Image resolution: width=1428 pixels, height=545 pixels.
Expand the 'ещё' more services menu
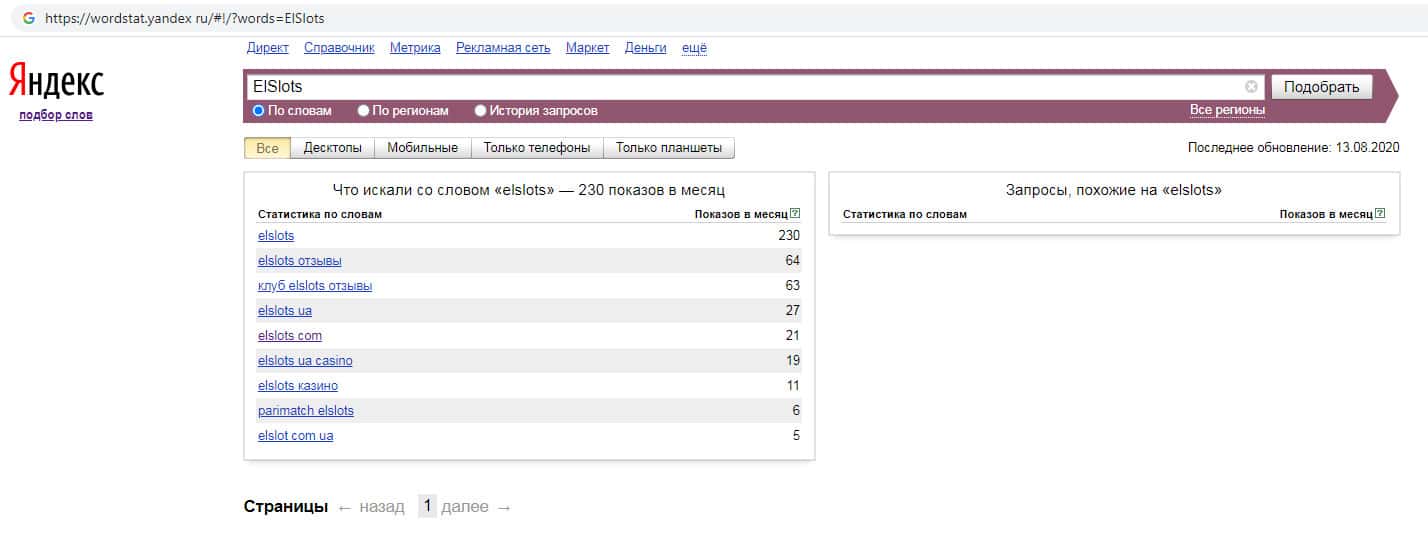point(694,48)
